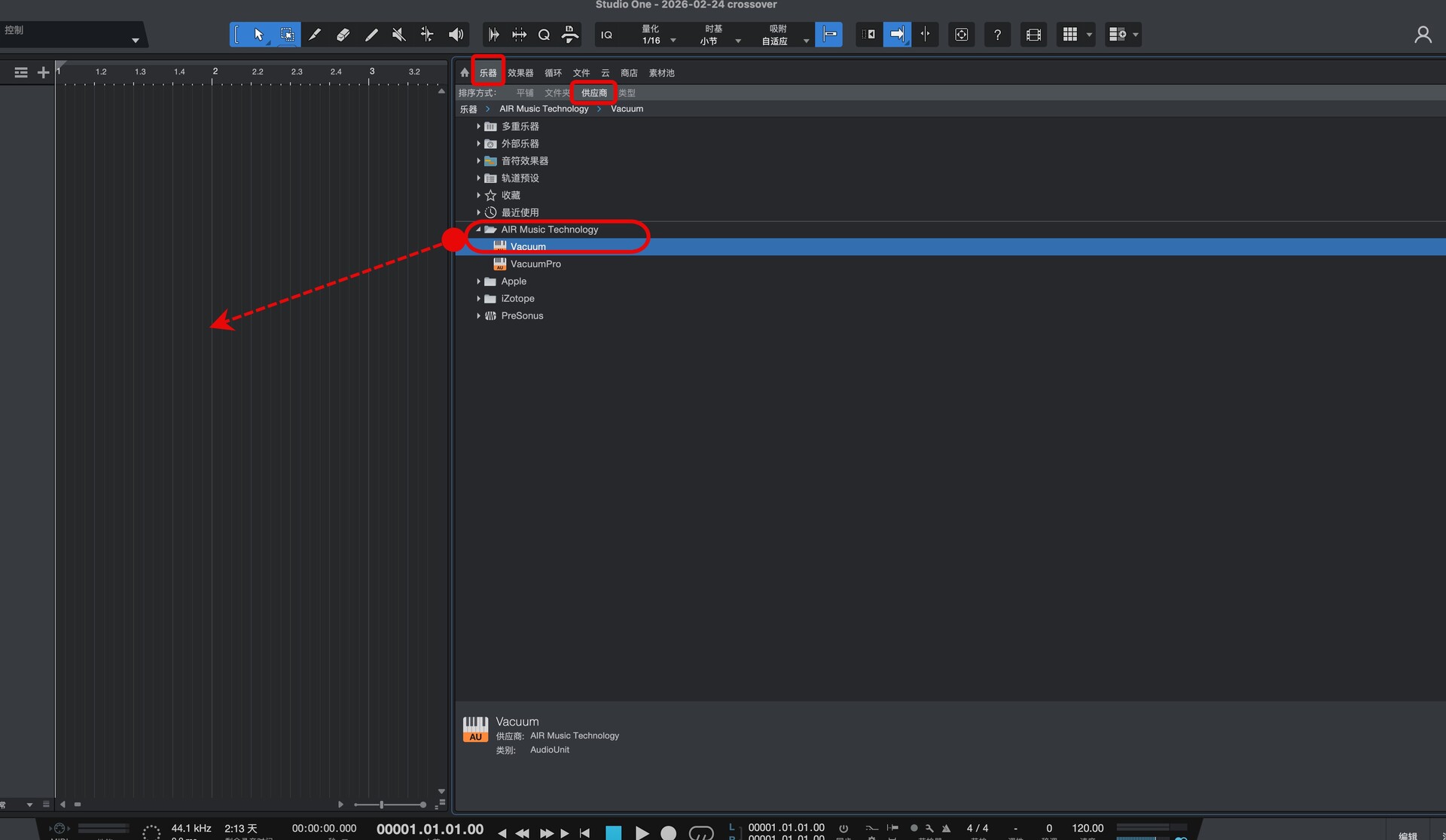1446x840 pixels.
Task: Switch to the 效果器 browser tab
Action: (520, 73)
